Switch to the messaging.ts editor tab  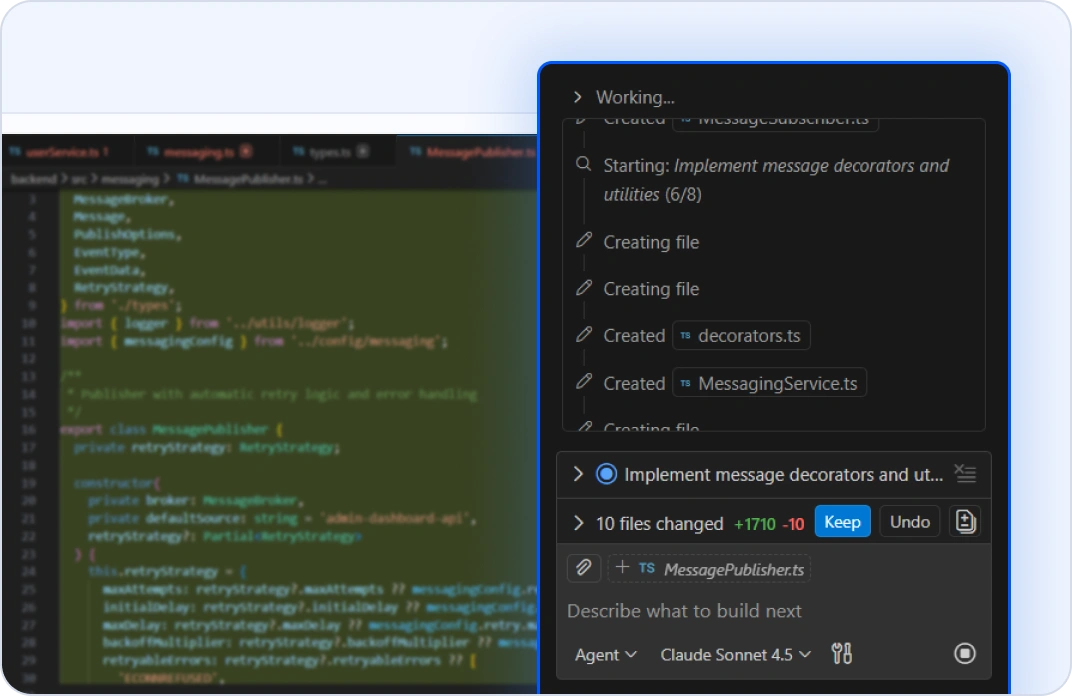point(198,152)
